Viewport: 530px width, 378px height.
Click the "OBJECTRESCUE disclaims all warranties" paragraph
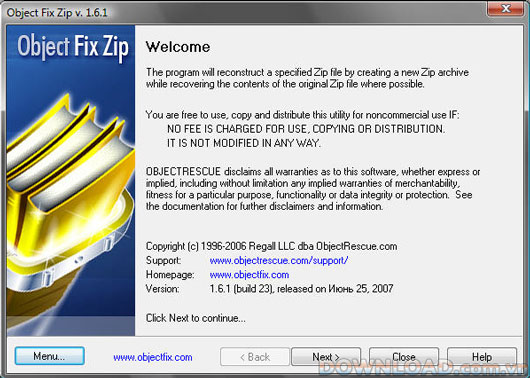[313, 189]
